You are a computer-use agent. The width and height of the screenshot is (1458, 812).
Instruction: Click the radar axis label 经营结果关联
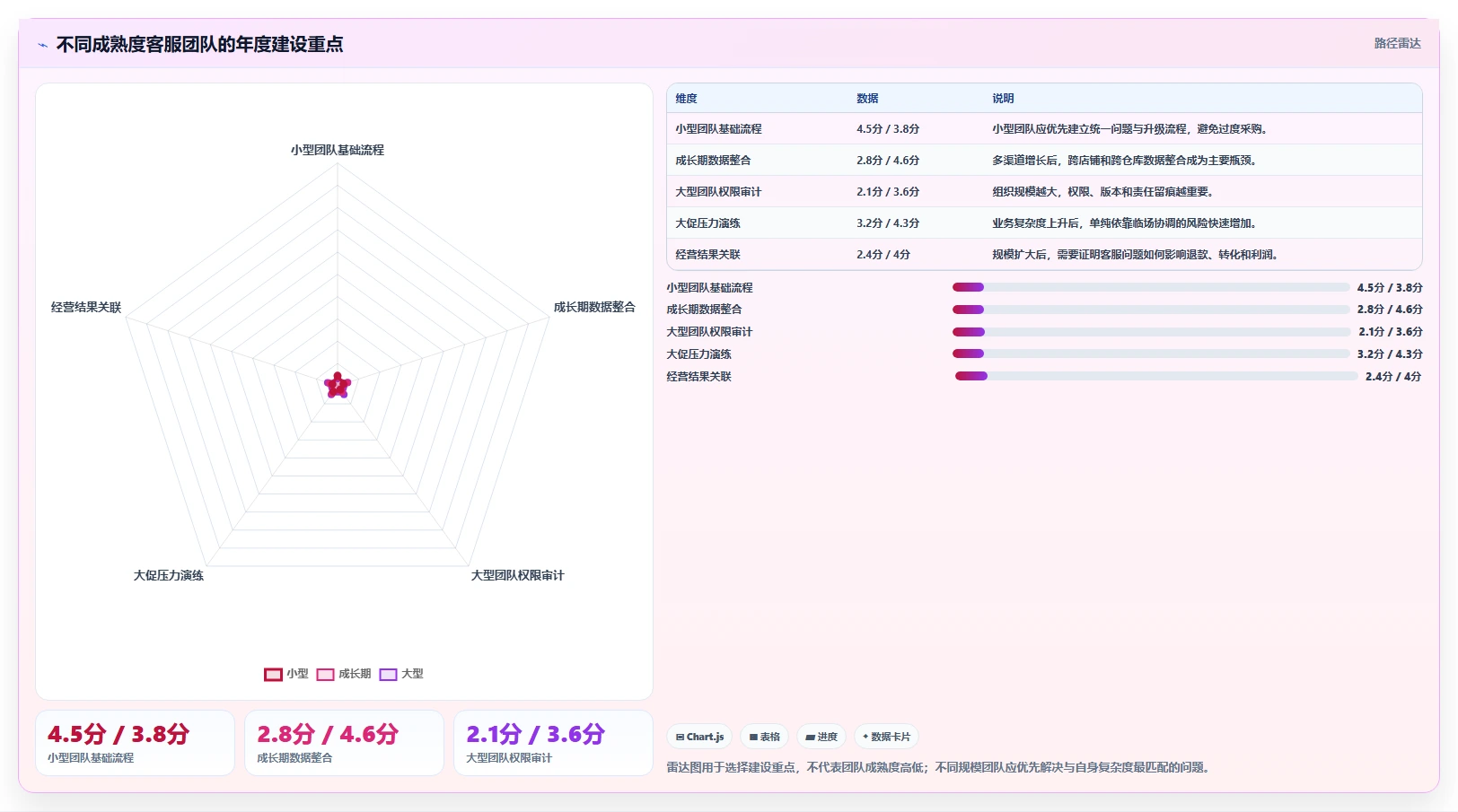tap(86, 307)
